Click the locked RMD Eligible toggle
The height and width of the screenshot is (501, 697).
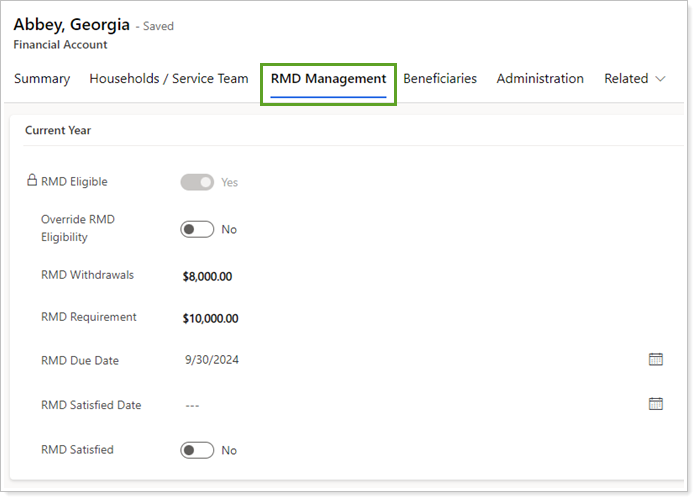coord(197,182)
